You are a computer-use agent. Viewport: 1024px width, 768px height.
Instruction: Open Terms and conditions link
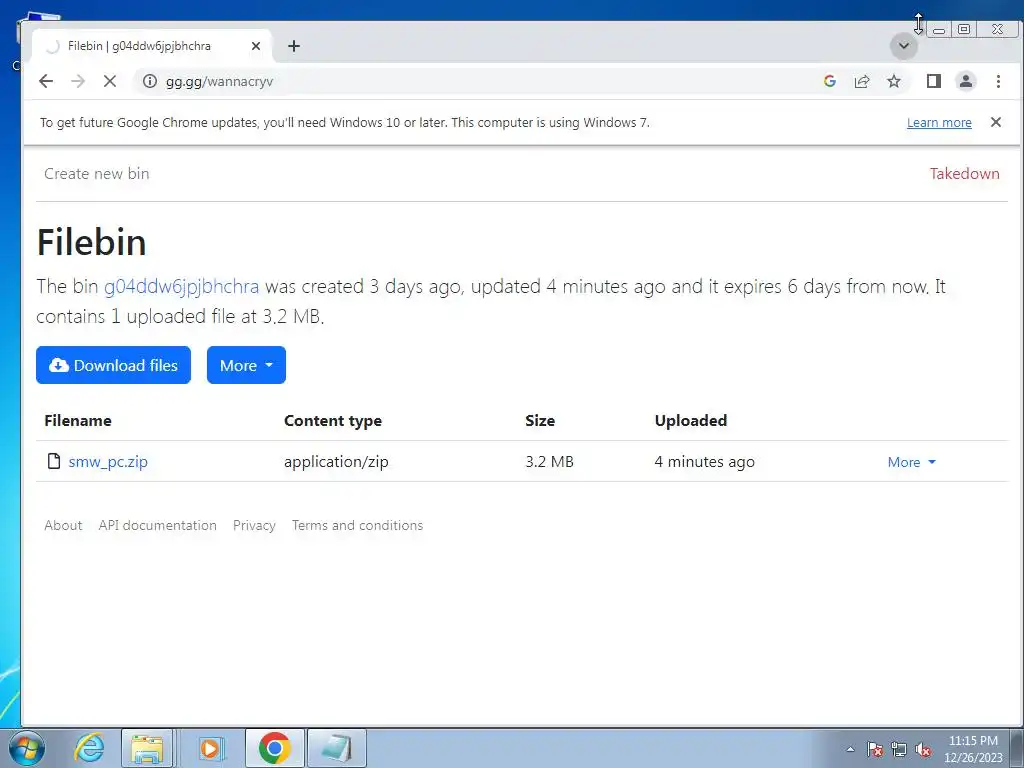(x=357, y=525)
